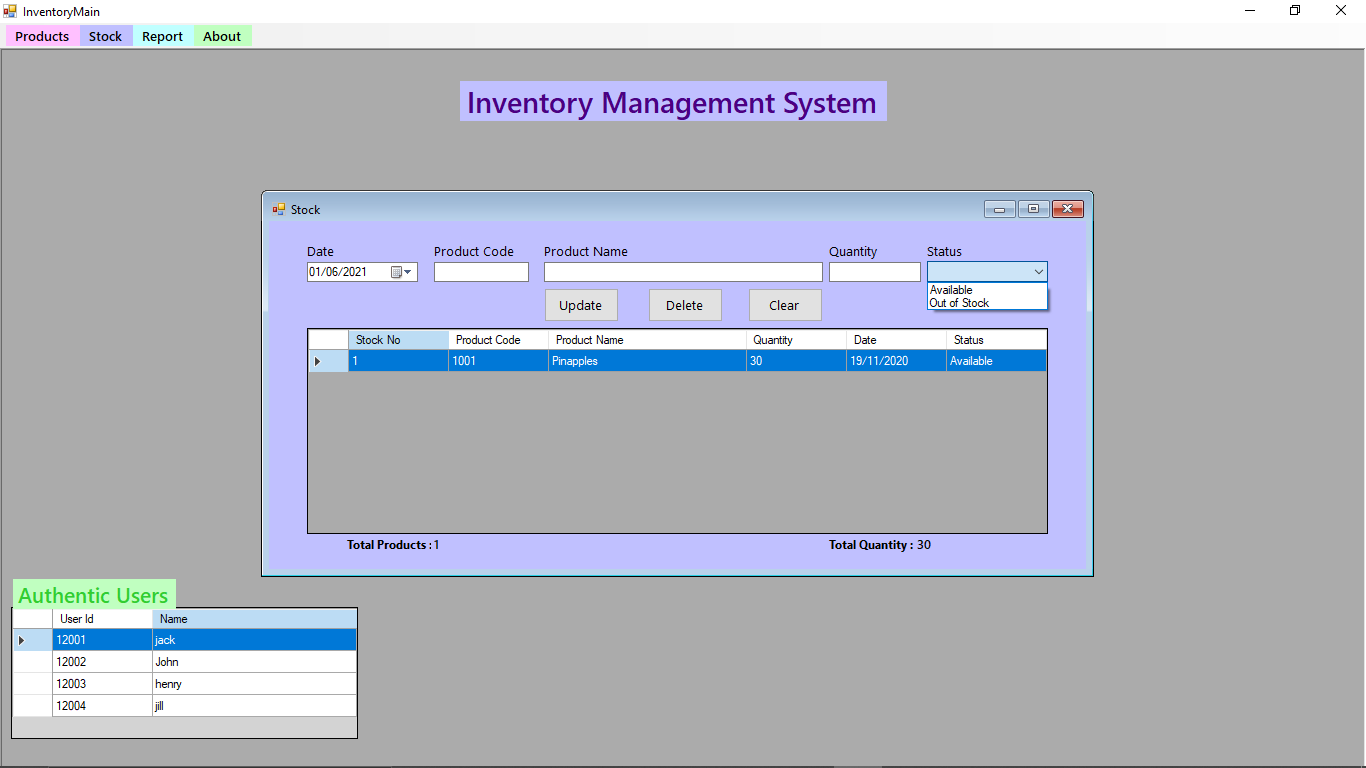Click the InventoryMain app icon in title bar
Image resolution: width=1366 pixels, height=768 pixels.
tap(10, 11)
